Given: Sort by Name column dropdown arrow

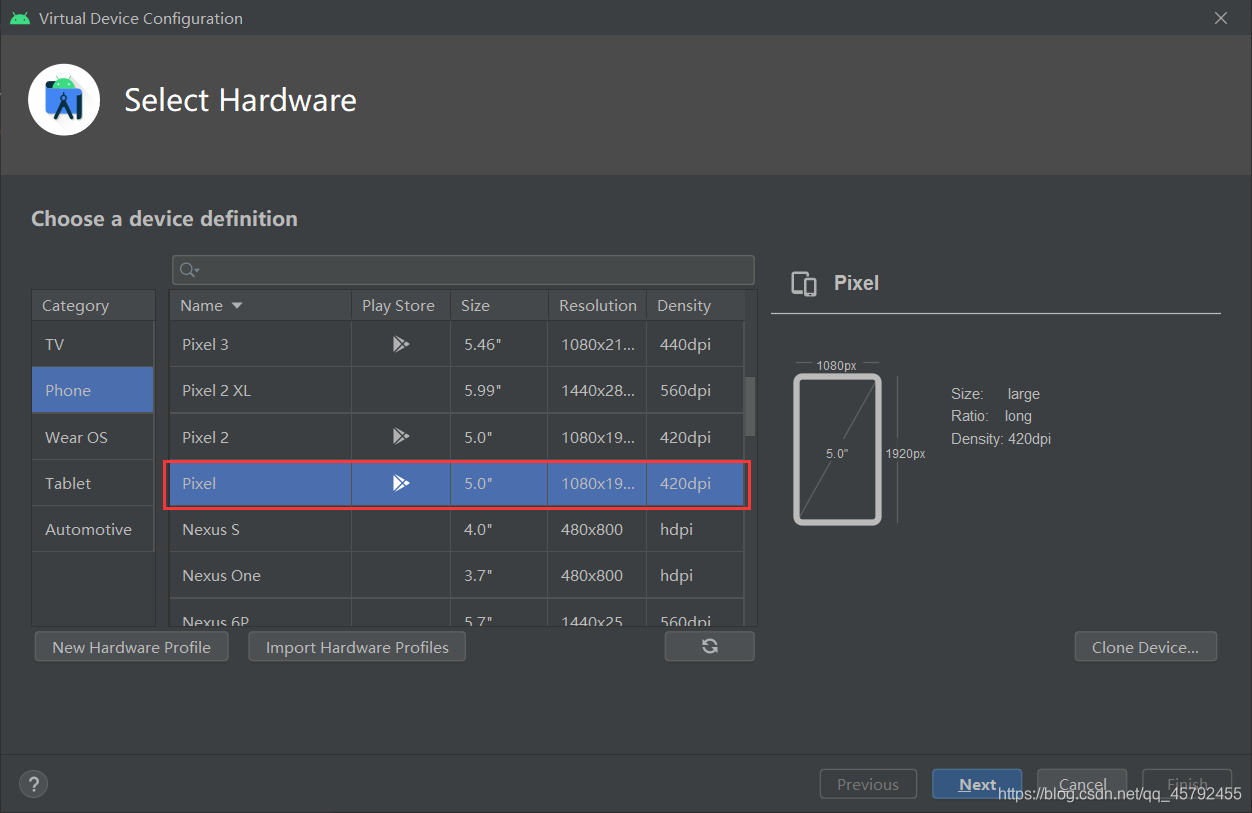Looking at the screenshot, I should 237,305.
